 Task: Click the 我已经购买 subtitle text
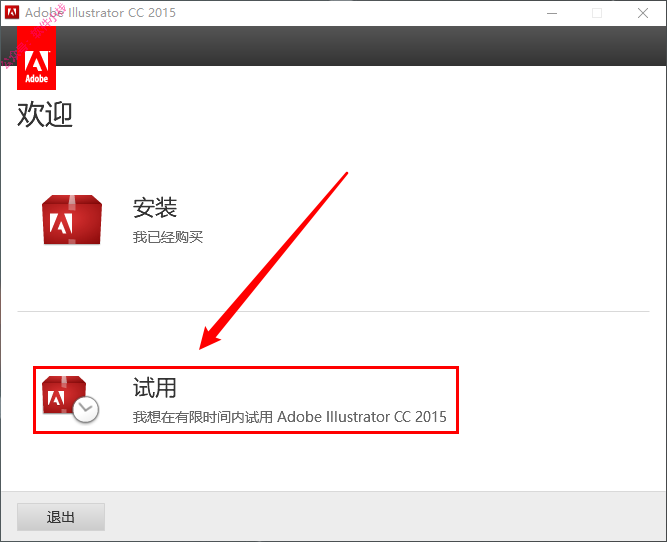[168, 237]
